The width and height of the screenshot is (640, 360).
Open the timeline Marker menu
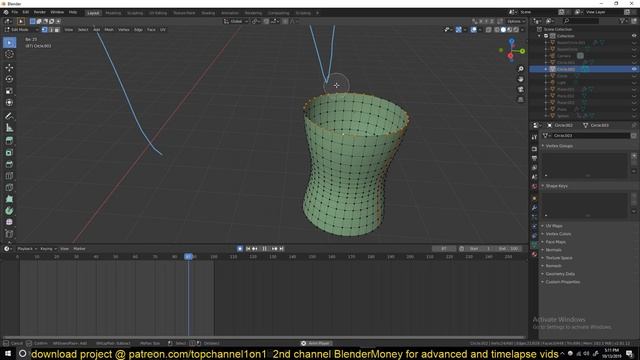tap(79, 249)
